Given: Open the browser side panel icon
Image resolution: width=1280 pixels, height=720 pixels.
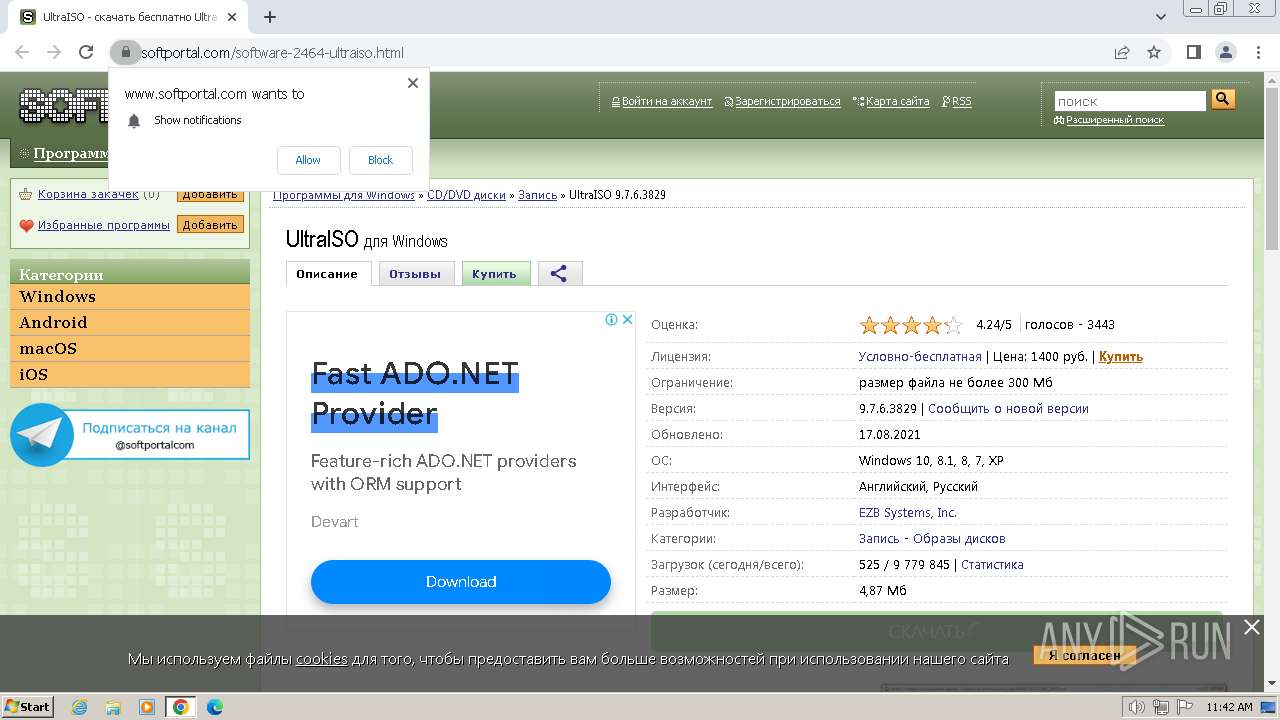Looking at the screenshot, I should 1194,52.
